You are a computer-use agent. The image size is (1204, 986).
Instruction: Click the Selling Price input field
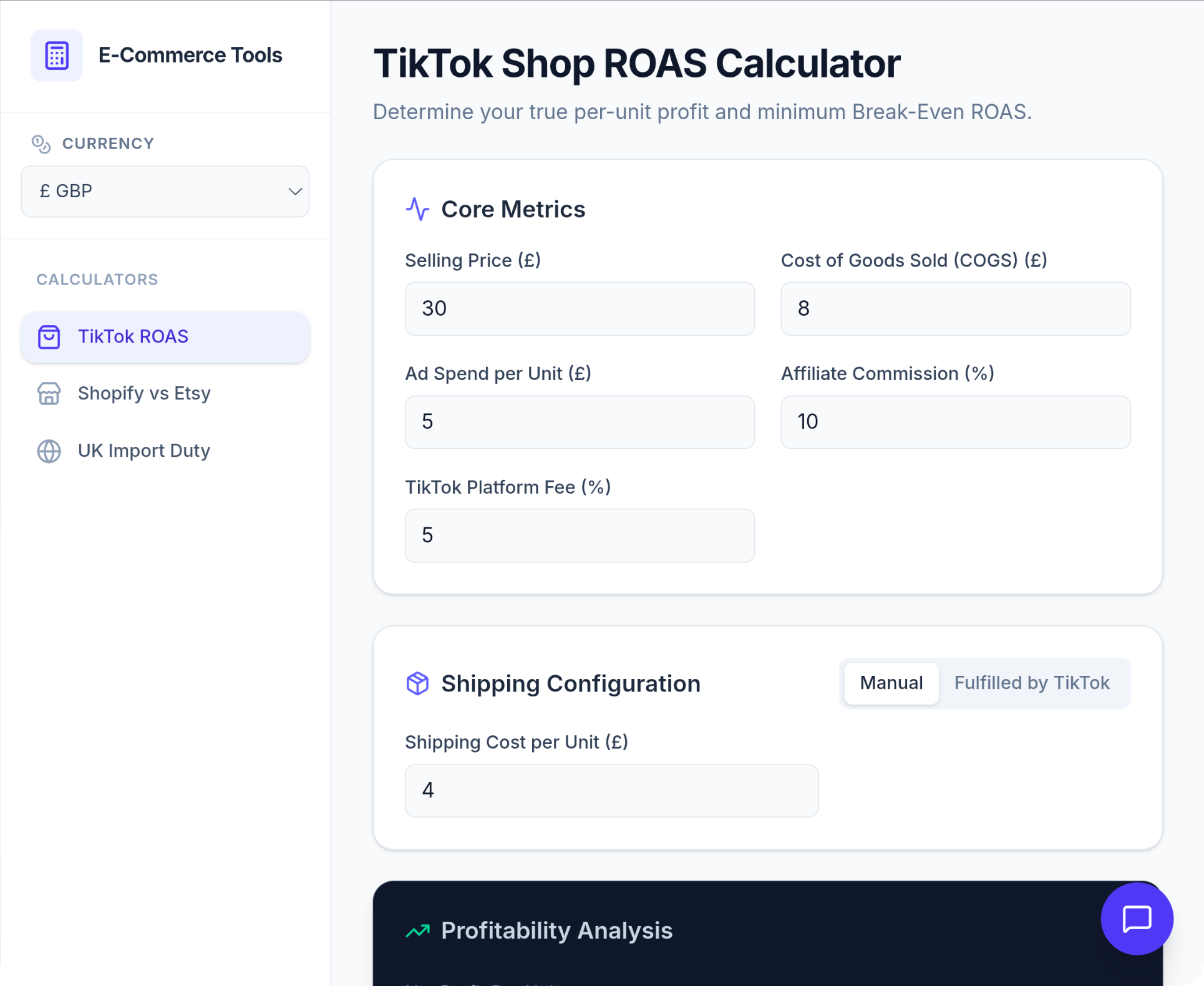[579, 308]
